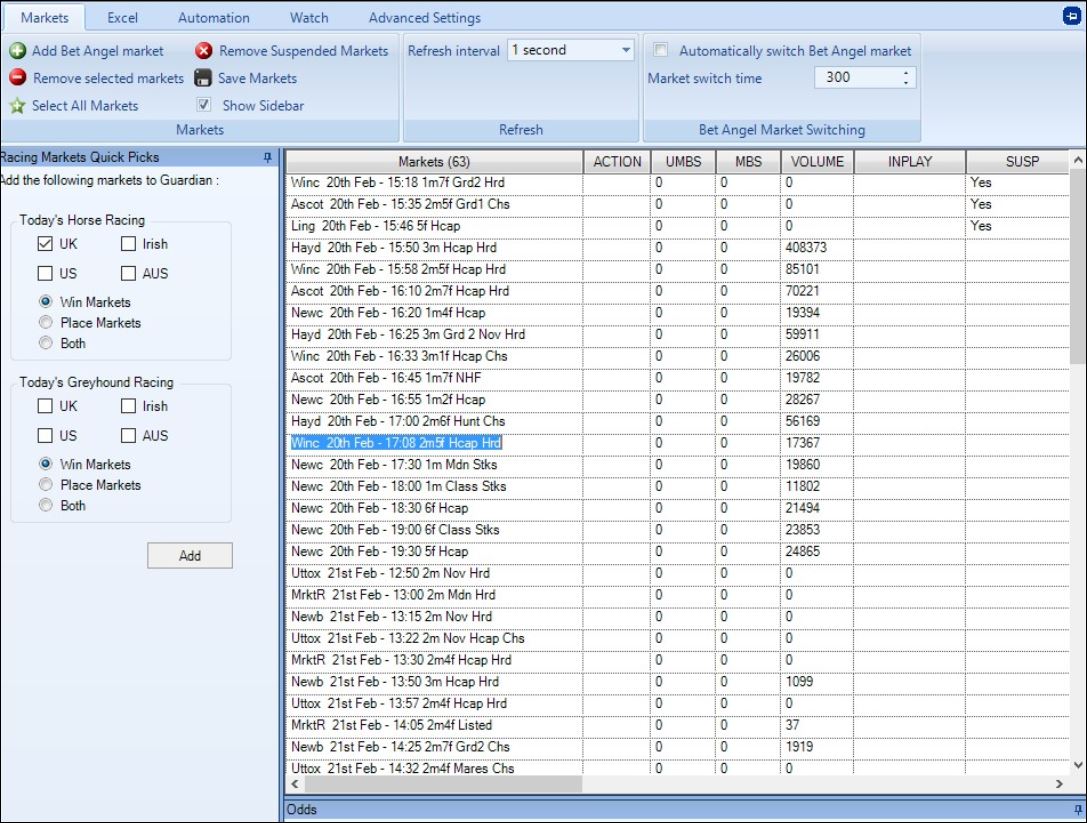Check AUS under Today's Horse Racing

click(128, 273)
